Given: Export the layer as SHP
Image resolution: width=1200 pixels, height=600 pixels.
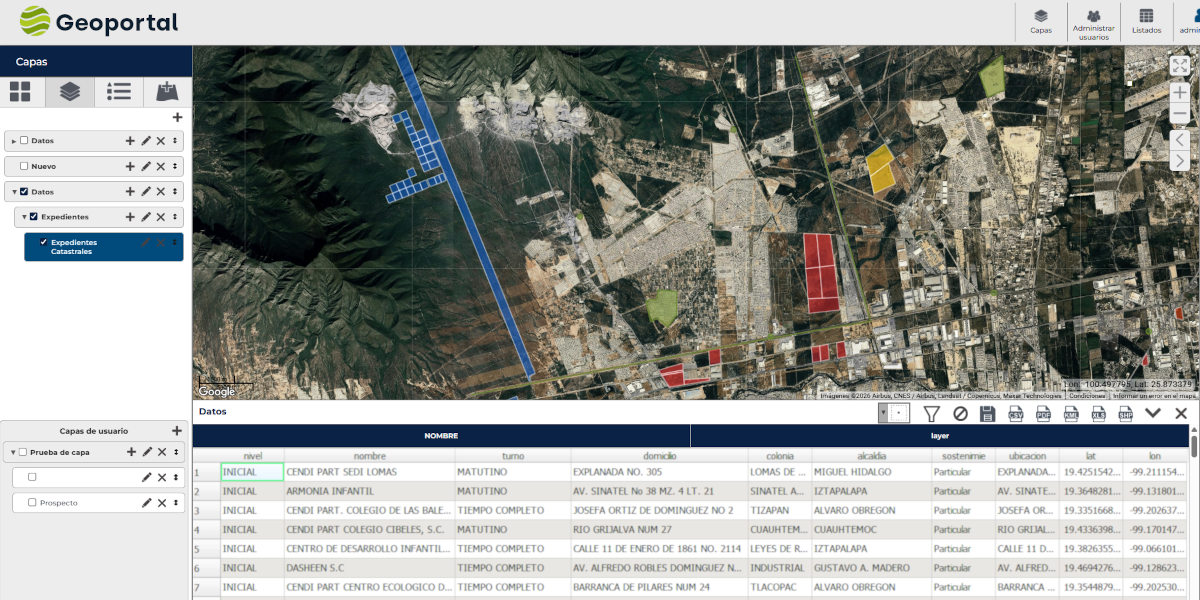Looking at the screenshot, I should [x=1128, y=412].
